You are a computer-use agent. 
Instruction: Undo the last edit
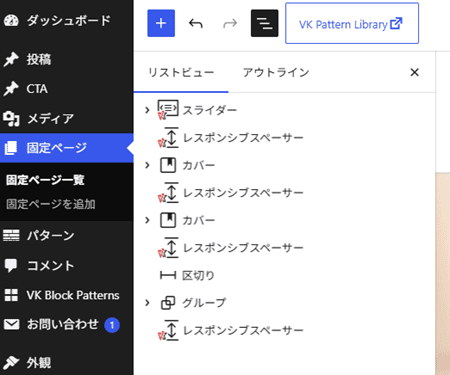click(x=196, y=23)
